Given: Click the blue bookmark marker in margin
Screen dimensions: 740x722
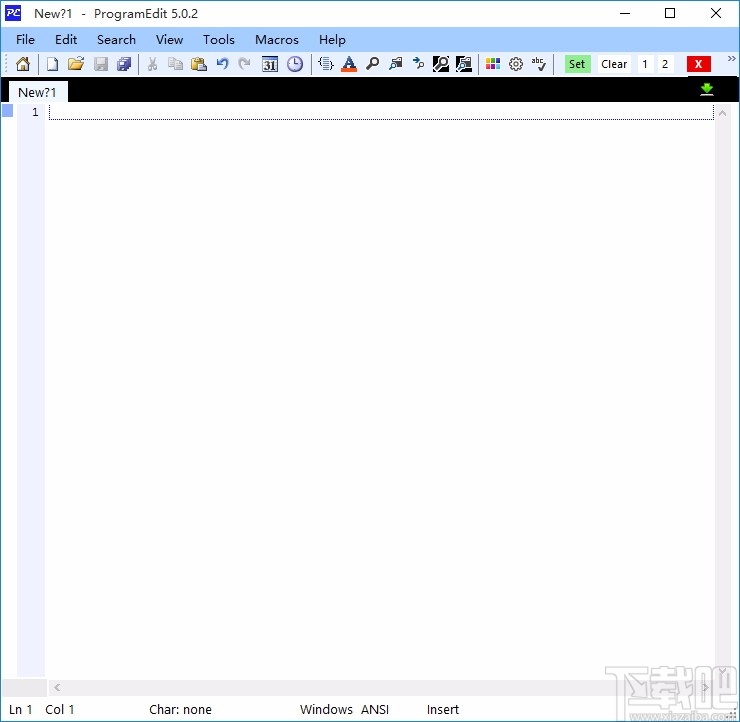Looking at the screenshot, I should pos(8,111).
